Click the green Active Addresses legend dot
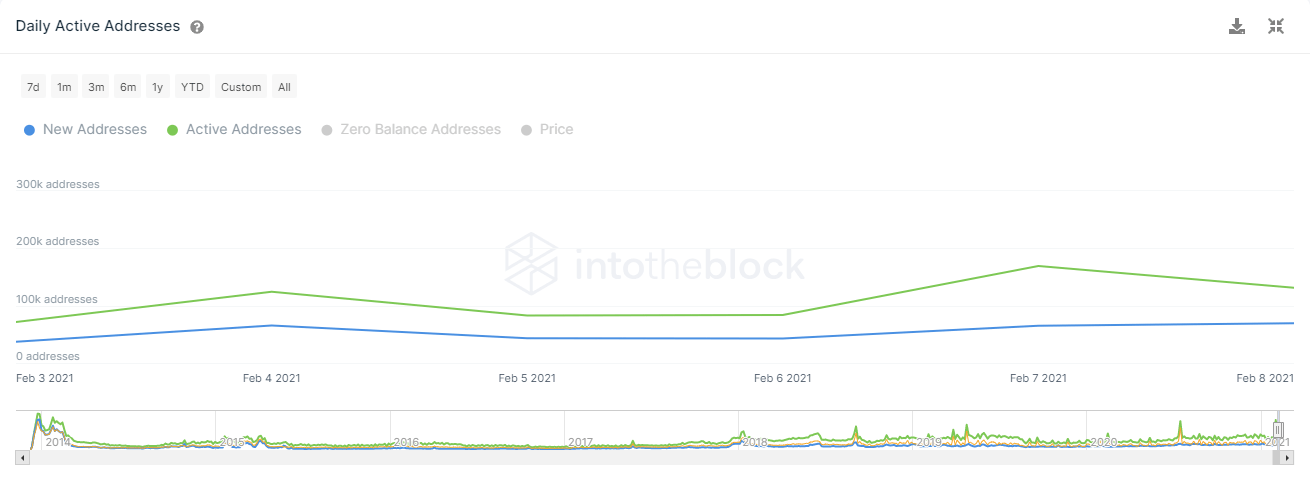 click(x=173, y=130)
